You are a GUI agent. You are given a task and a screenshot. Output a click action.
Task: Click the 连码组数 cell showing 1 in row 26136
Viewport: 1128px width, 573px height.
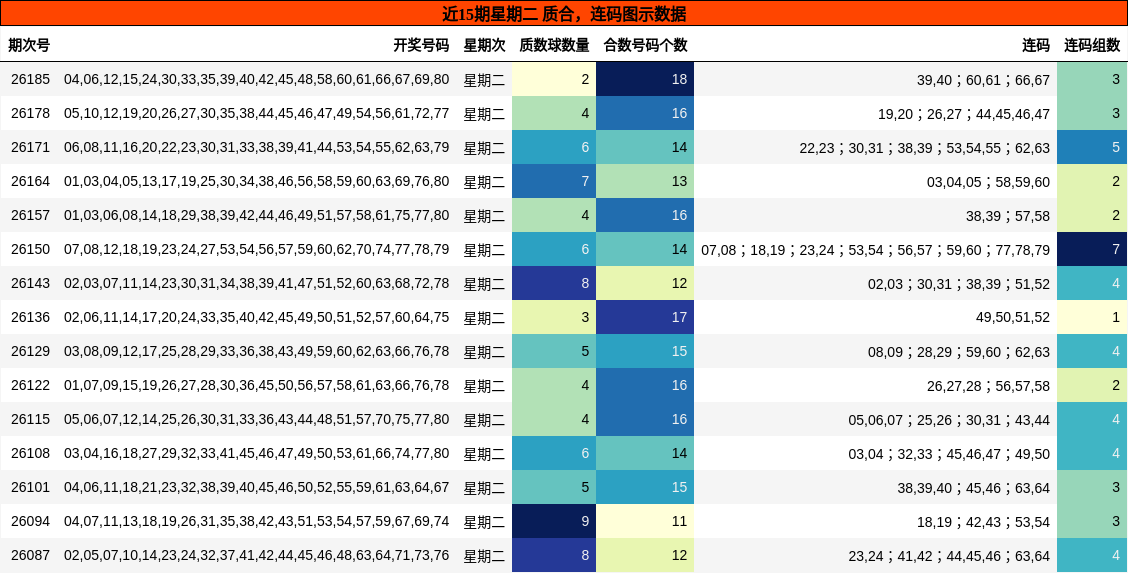(x=1092, y=317)
